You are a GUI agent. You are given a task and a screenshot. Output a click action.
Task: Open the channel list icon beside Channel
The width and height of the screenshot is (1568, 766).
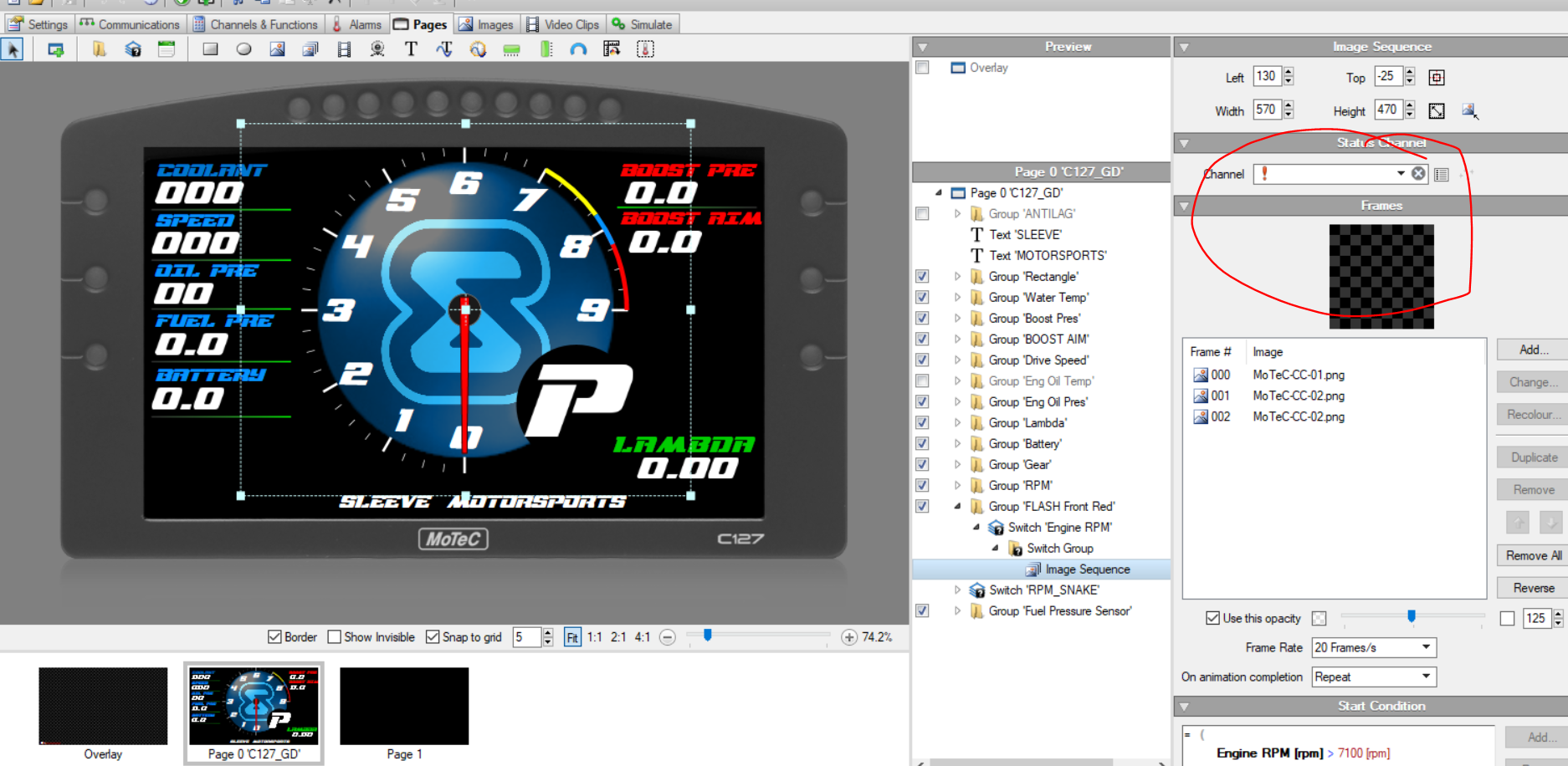pos(1441,174)
